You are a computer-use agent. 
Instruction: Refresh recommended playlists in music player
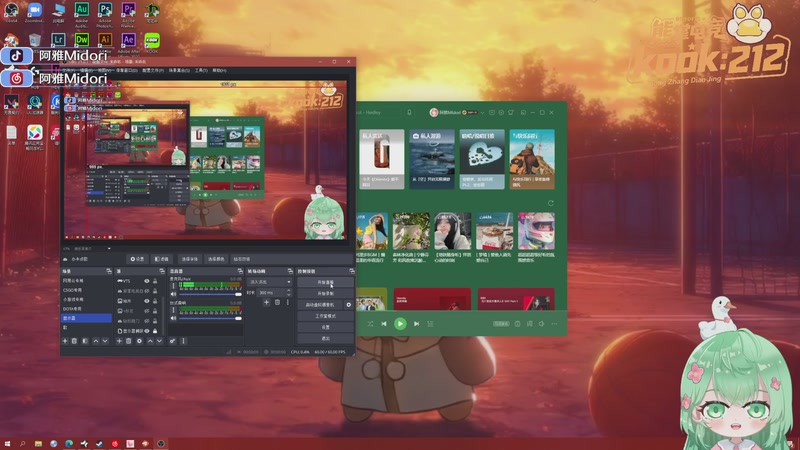pyautogui.click(x=551, y=203)
